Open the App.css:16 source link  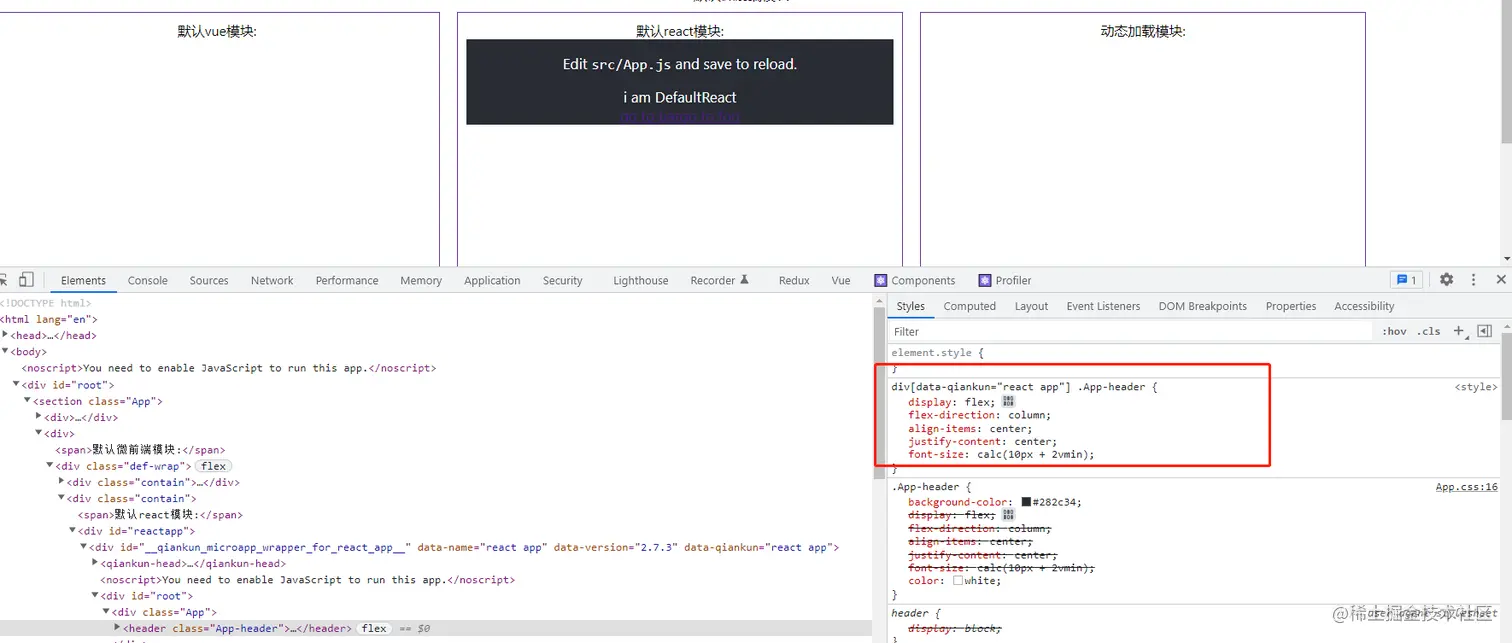1466,487
